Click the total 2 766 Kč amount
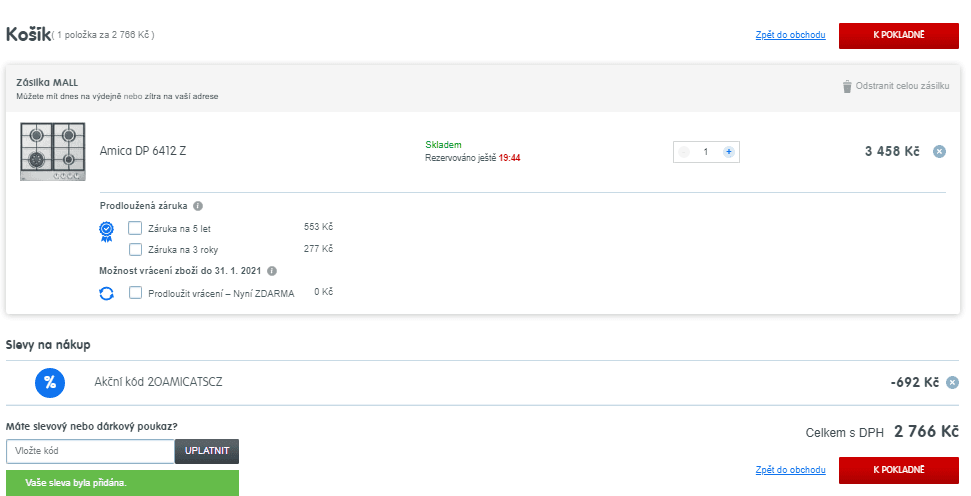971x496 pixels. (x=926, y=432)
